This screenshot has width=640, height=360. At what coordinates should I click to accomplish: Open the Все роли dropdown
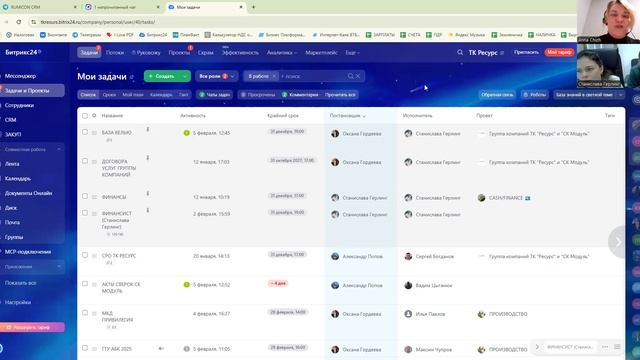click(216, 76)
